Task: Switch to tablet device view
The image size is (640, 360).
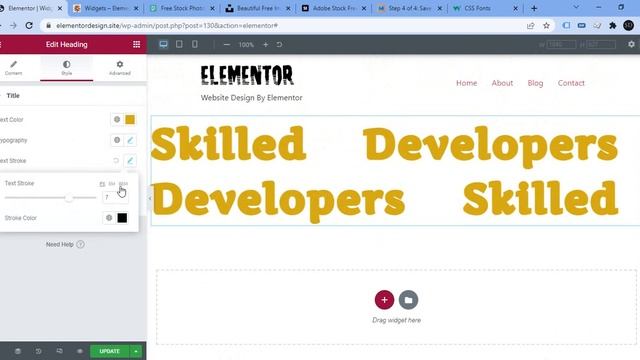Action: [179, 44]
